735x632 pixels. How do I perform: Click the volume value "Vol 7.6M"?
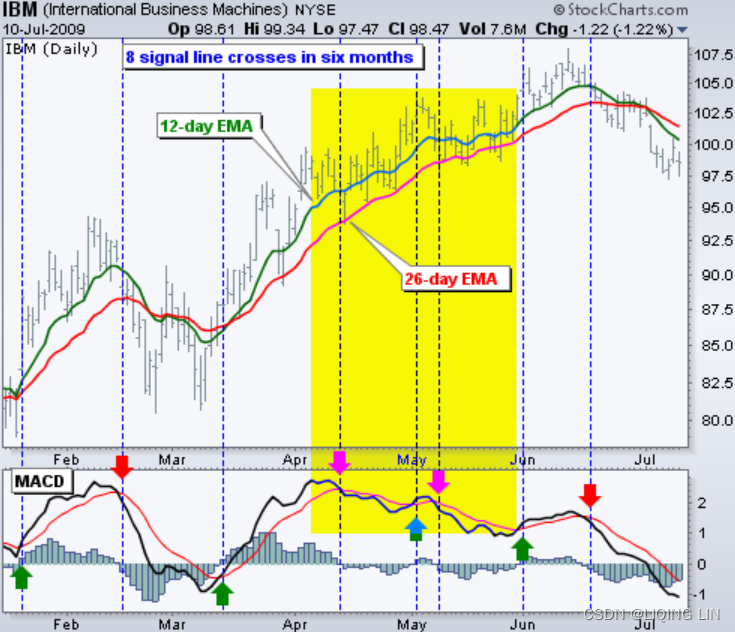click(x=493, y=29)
